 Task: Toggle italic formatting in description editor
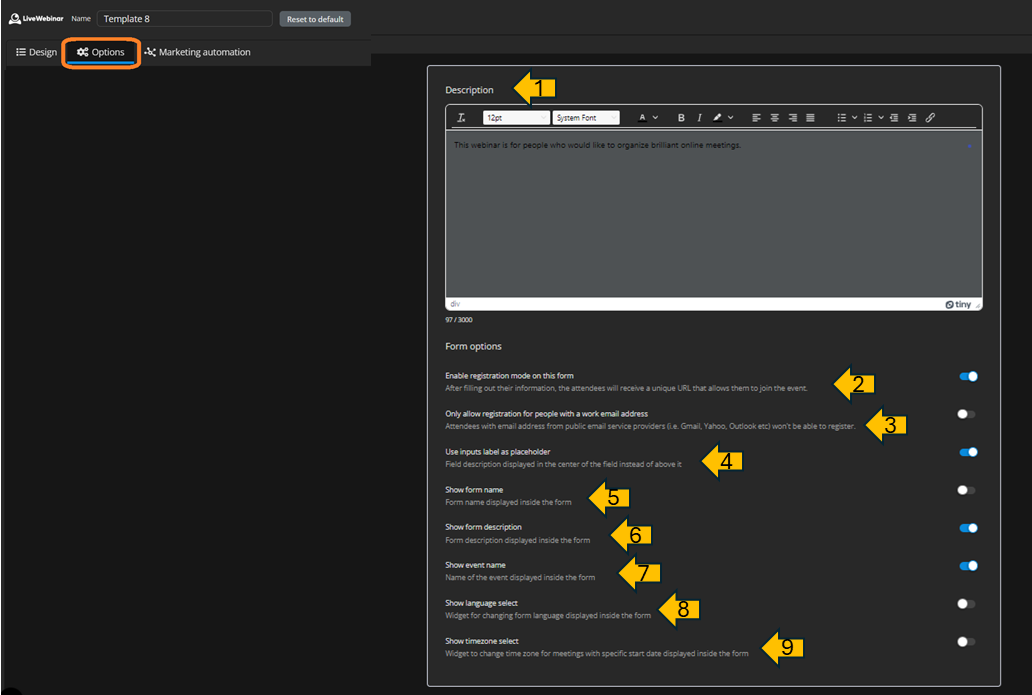tap(699, 118)
